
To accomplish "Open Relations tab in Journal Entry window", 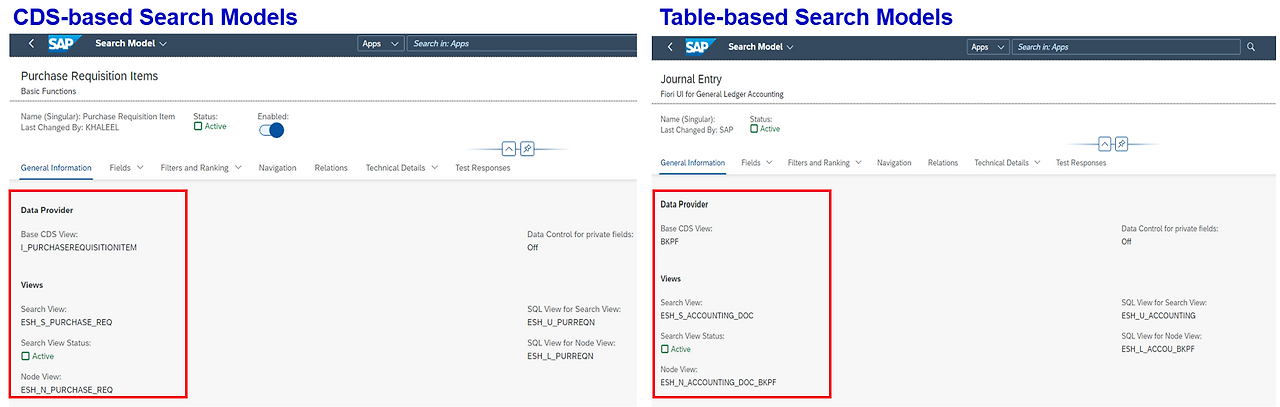I will [943, 162].
